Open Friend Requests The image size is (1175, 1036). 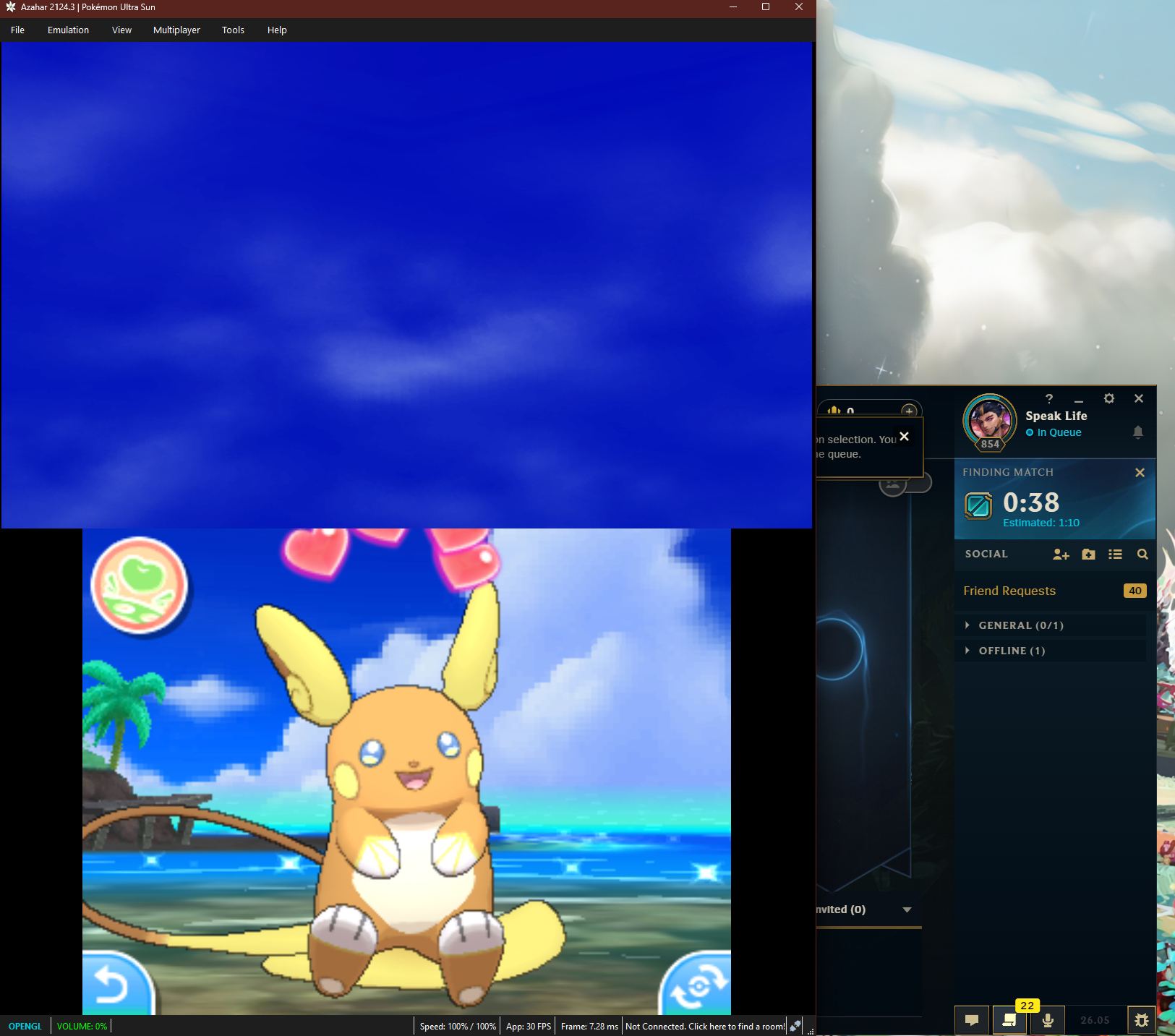(1054, 591)
